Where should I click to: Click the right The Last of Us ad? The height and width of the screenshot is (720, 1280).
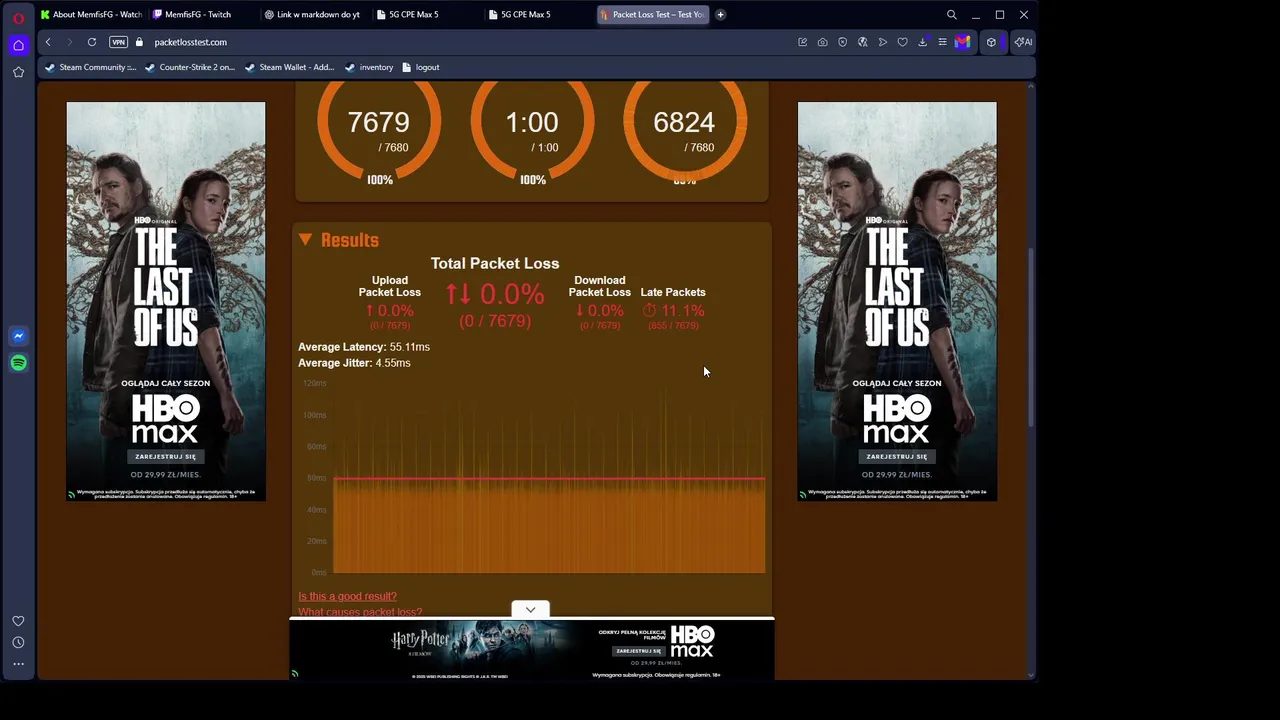(897, 301)
